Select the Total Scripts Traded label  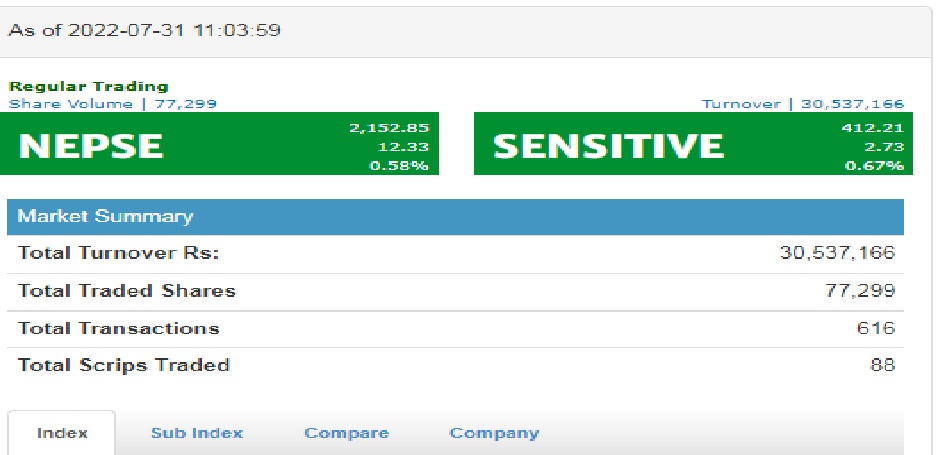pyautogui.click(x=124, y=365)
